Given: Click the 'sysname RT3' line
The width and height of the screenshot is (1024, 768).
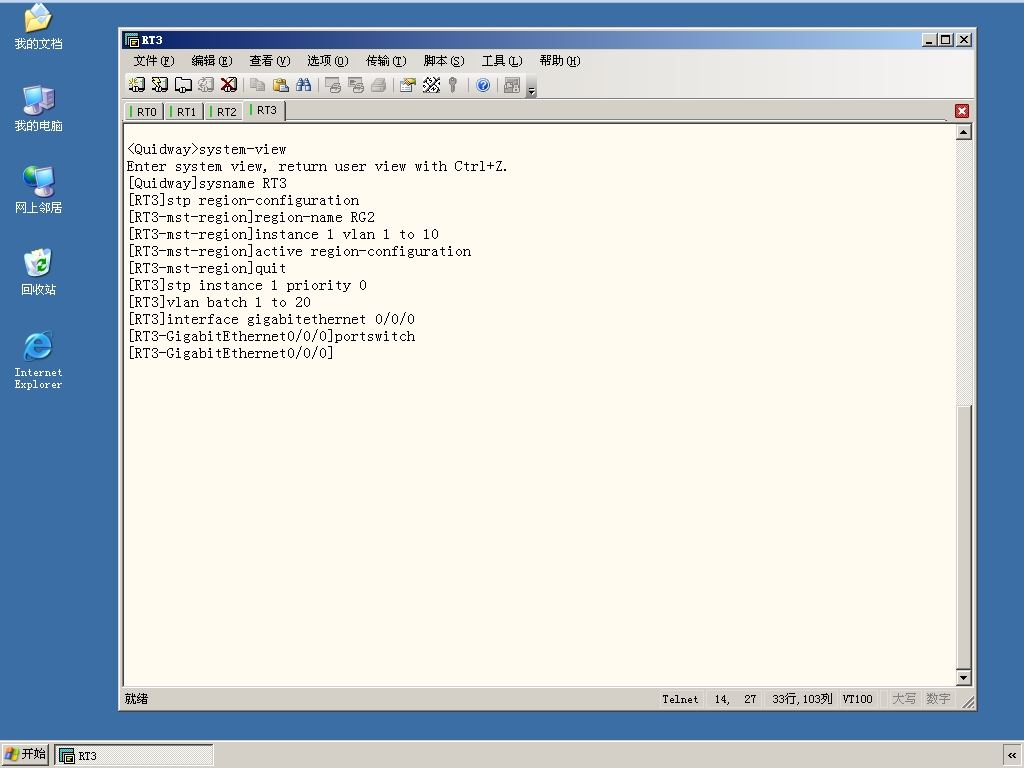Looking at the screenshot, I should pyautogui.click(x=207, y=184).
